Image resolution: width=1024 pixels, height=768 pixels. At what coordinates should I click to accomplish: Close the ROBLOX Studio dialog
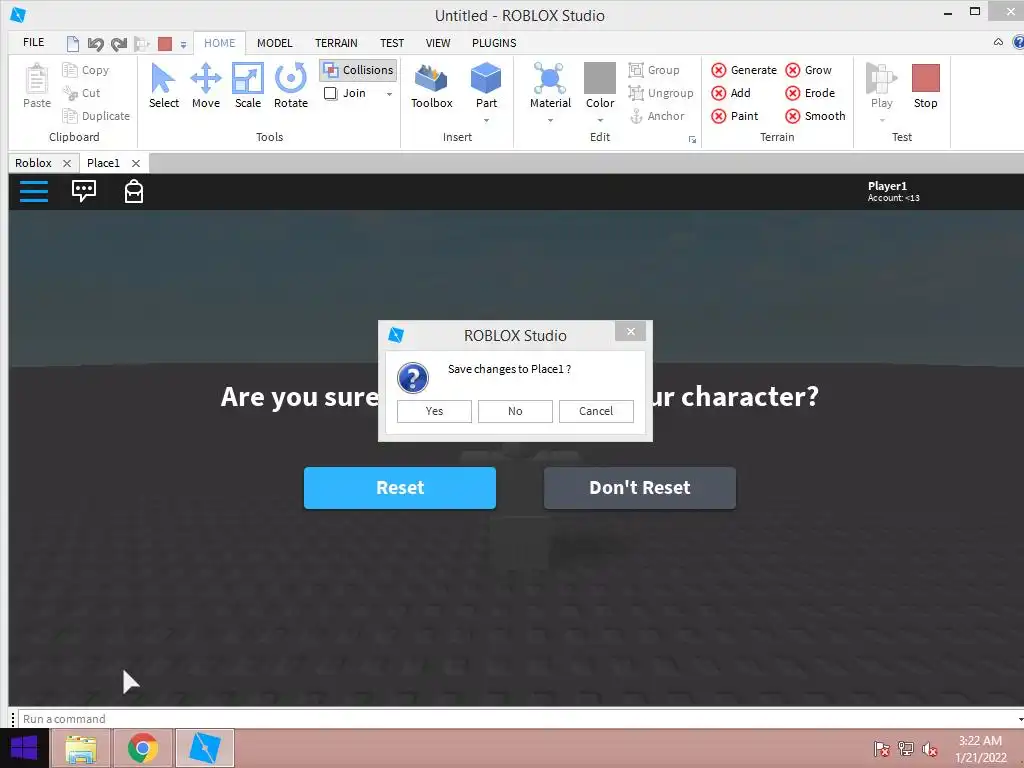coord(630,332)
